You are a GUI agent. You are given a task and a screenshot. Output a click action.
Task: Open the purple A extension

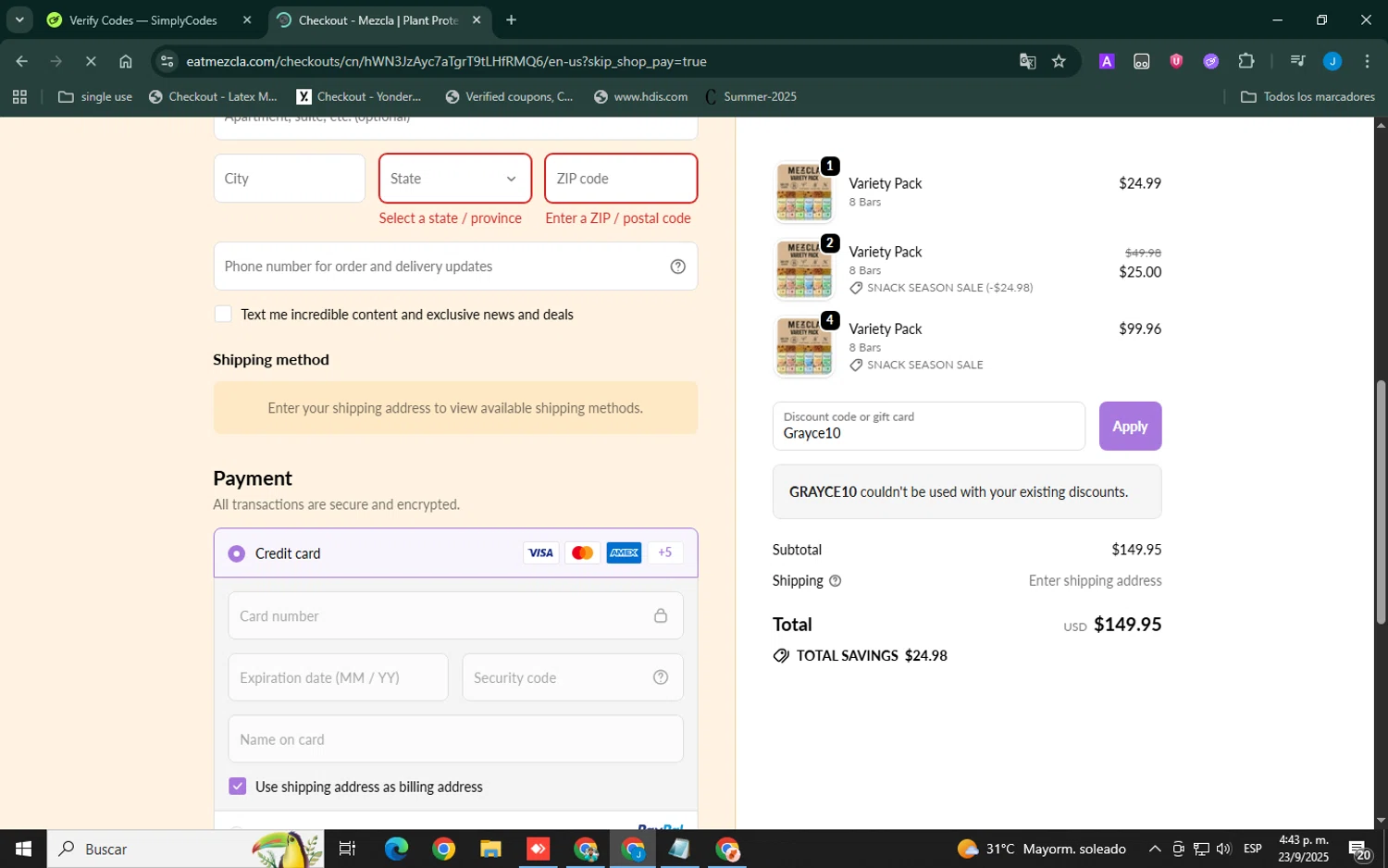click(x=1107, y=61)
